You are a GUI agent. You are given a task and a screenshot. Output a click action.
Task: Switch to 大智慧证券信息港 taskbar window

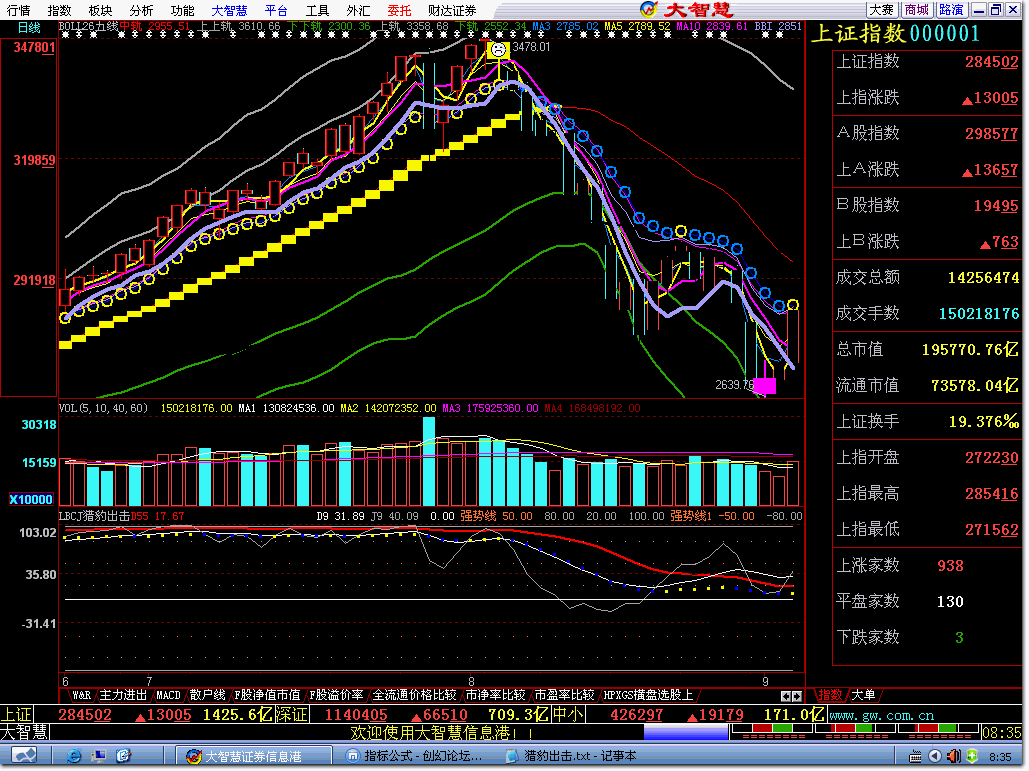(252, 757)
